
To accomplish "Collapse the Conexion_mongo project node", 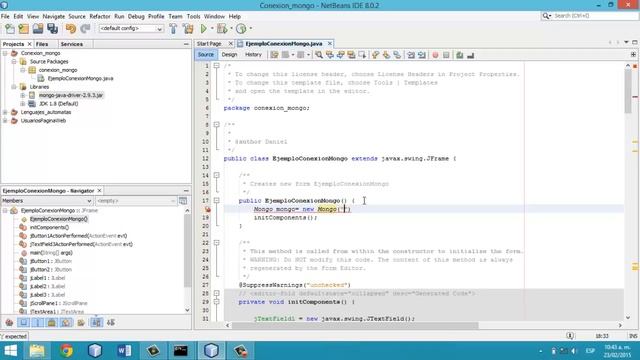I will tap(5, 53).
